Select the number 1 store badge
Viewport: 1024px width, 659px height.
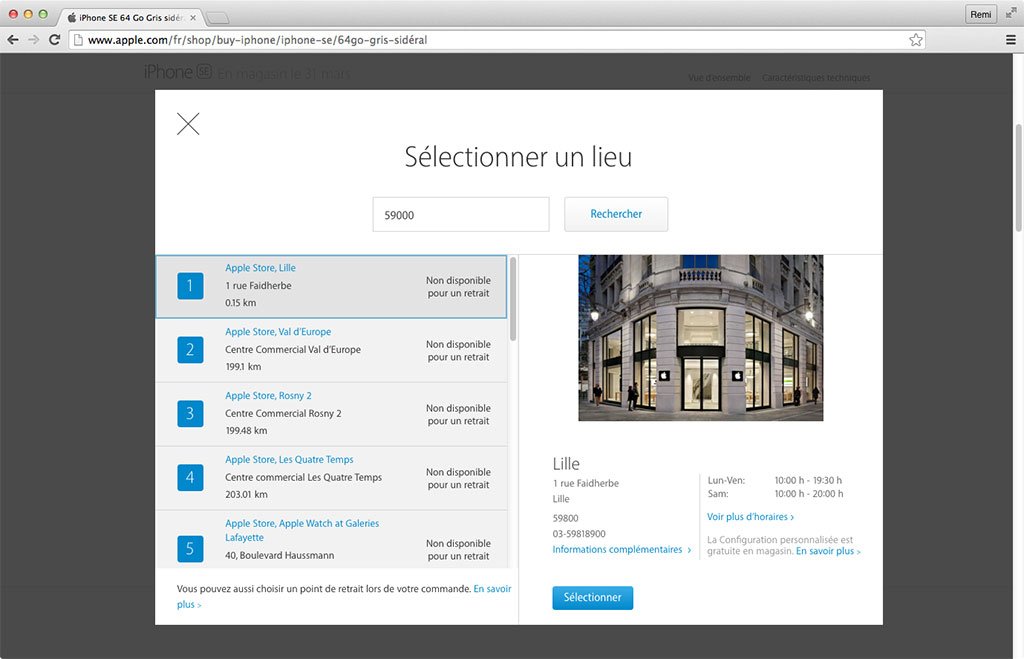tap(190, 286)
